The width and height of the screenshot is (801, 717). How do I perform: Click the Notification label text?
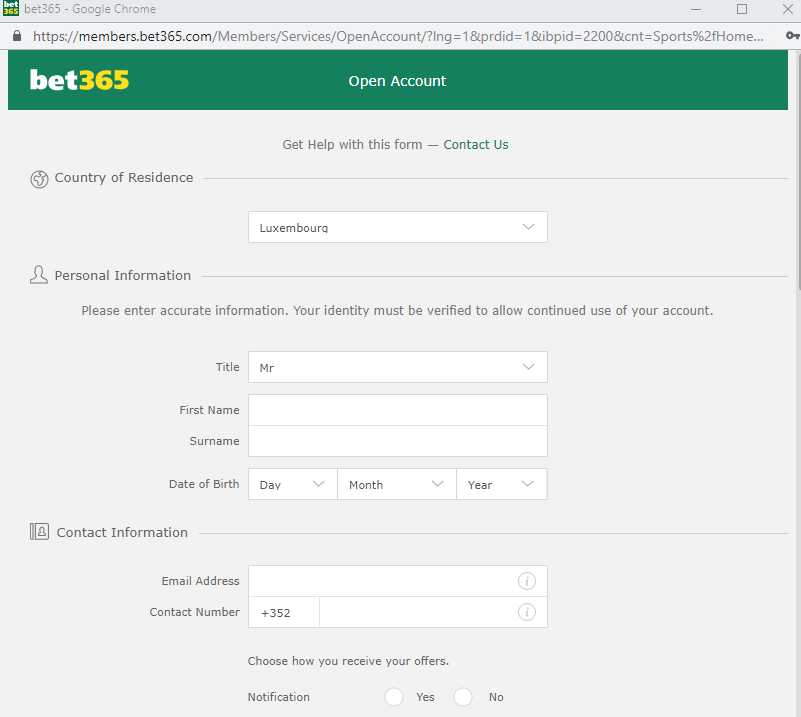278,697
